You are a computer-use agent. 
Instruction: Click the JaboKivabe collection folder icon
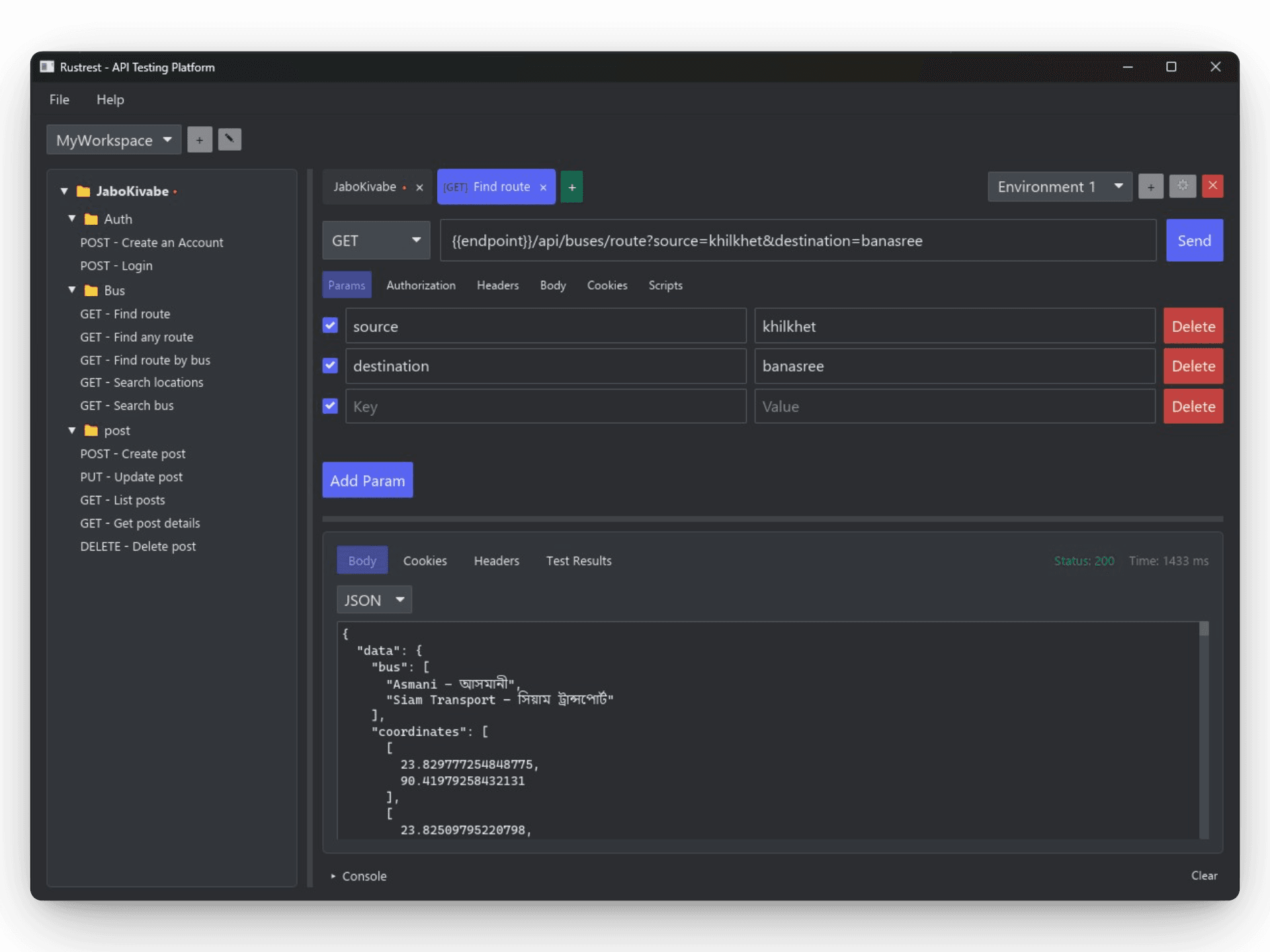(x=83, y=192)
